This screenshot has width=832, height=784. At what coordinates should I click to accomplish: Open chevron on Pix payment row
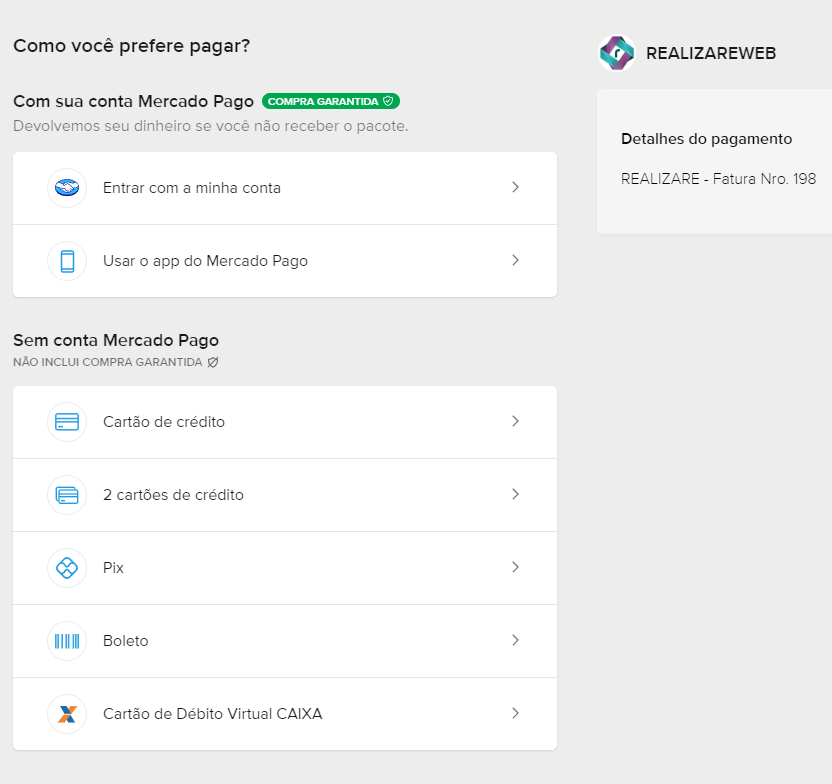(x=515, y=567)
